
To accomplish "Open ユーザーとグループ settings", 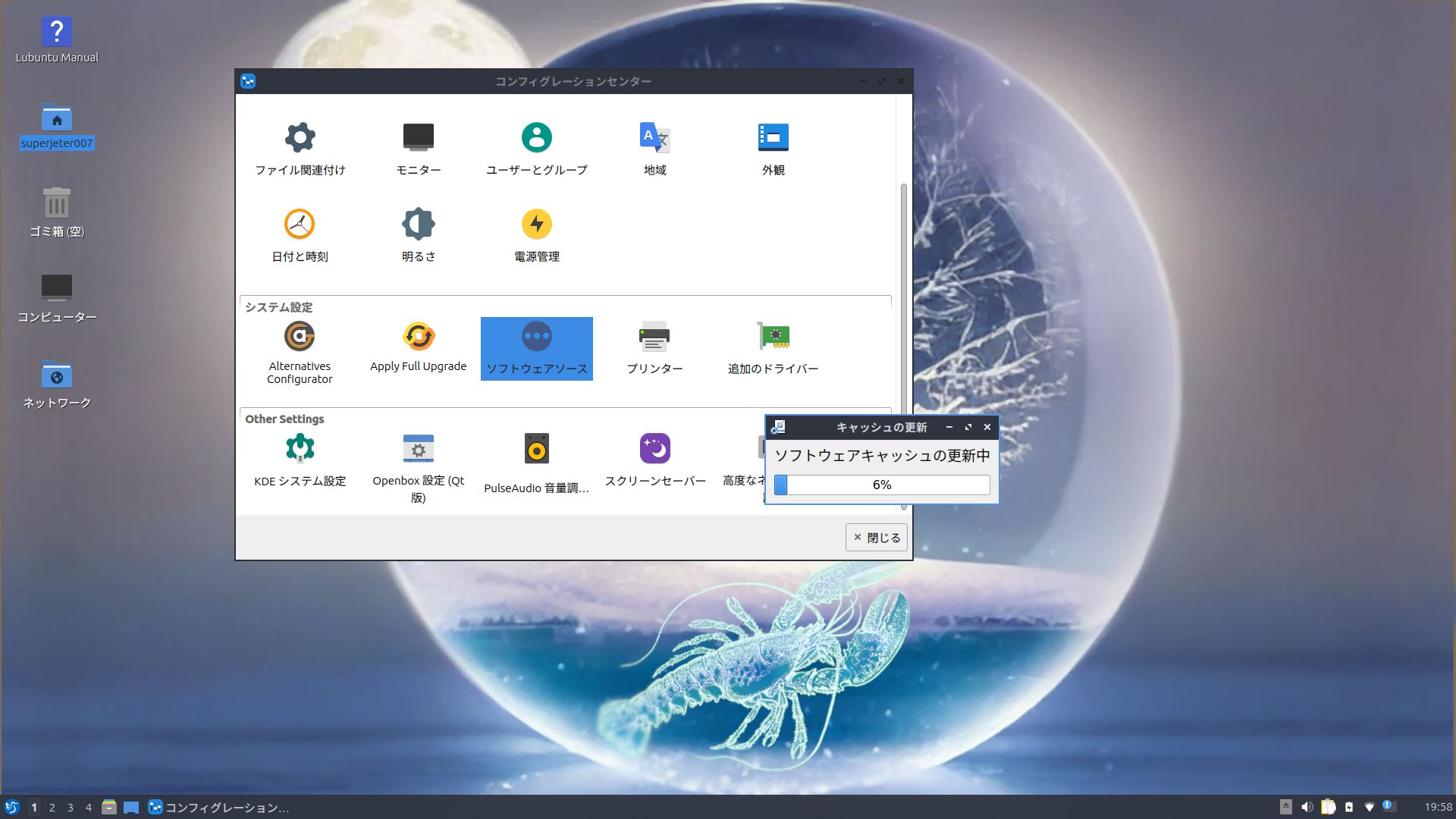I will pyautogui.click(x=536, y=139).
